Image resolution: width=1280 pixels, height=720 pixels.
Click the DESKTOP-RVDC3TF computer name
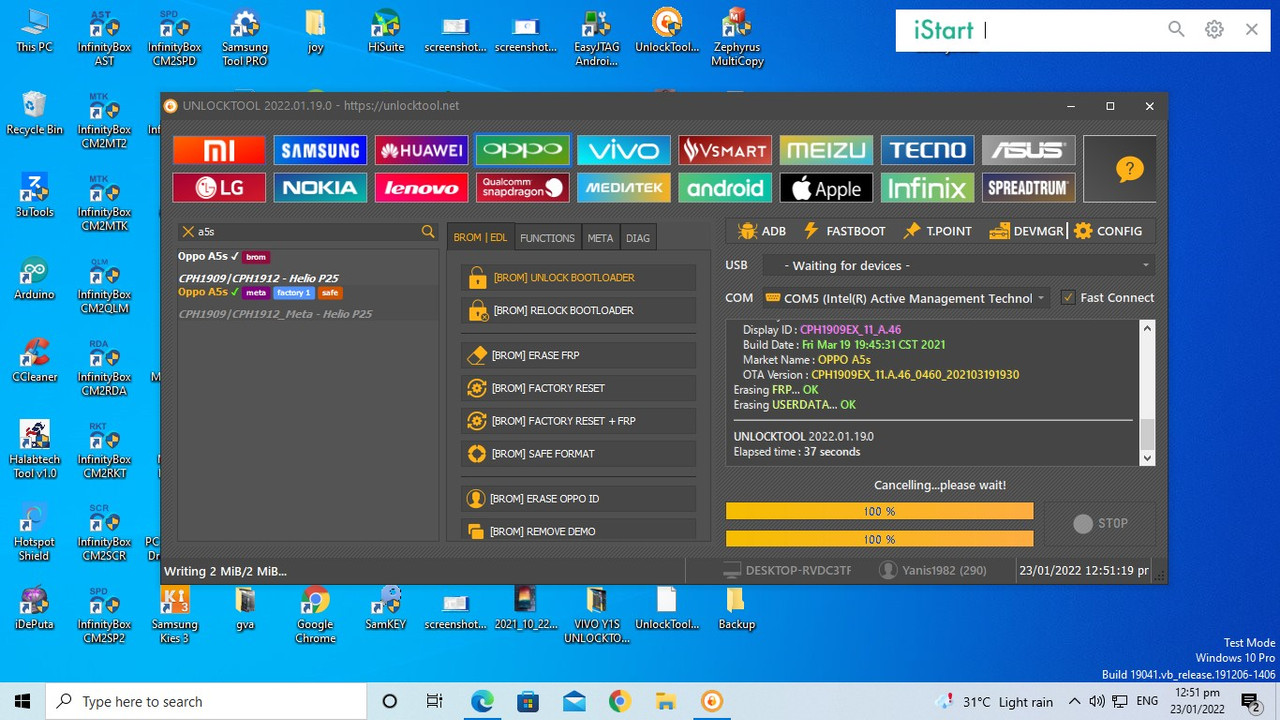pyautogui.click(x=787, y=570)
